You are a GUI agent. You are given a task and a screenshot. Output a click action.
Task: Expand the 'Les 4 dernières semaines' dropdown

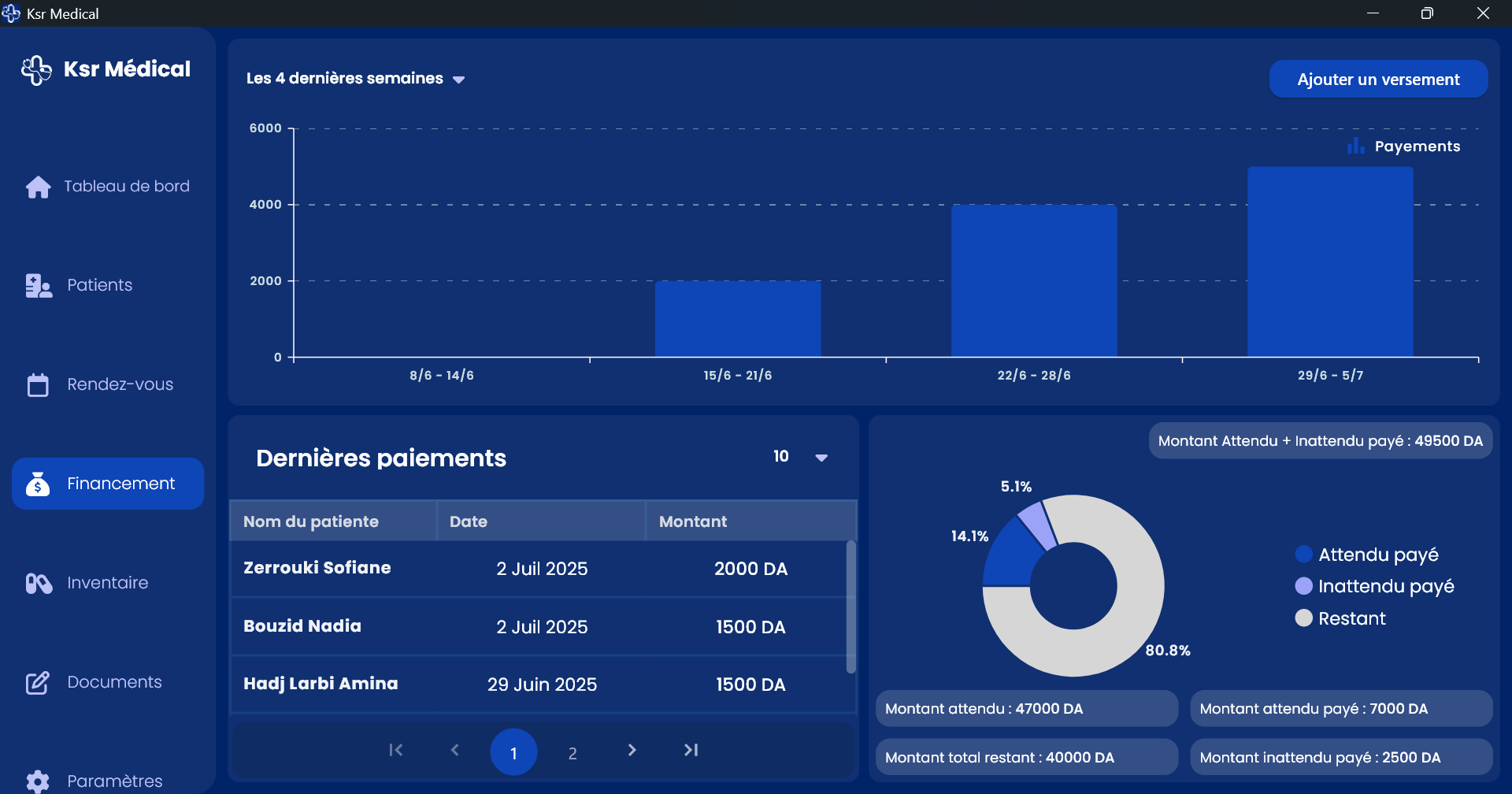point(356,79)
